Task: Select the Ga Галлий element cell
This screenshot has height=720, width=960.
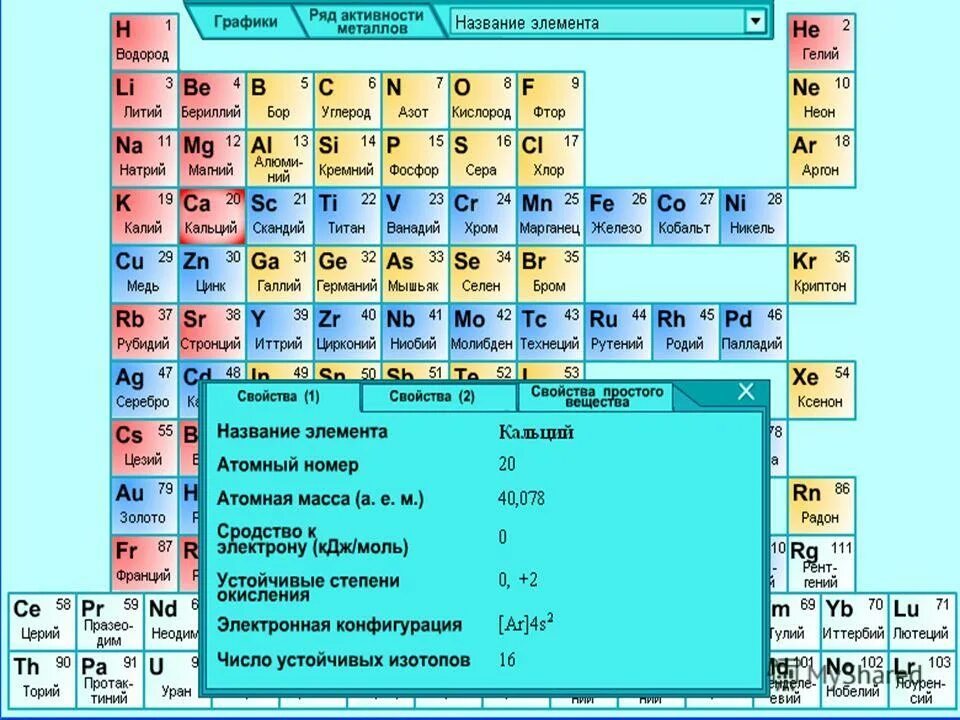Action: (280, 274)
